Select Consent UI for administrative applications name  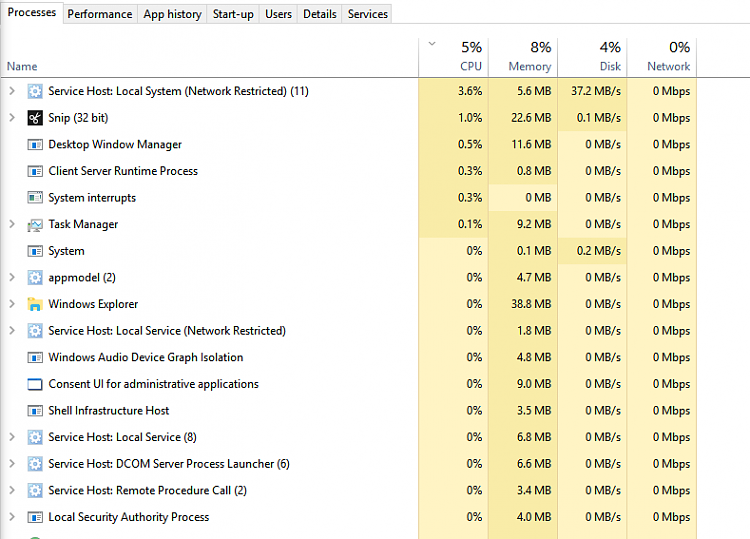click(x=153, y=384)
